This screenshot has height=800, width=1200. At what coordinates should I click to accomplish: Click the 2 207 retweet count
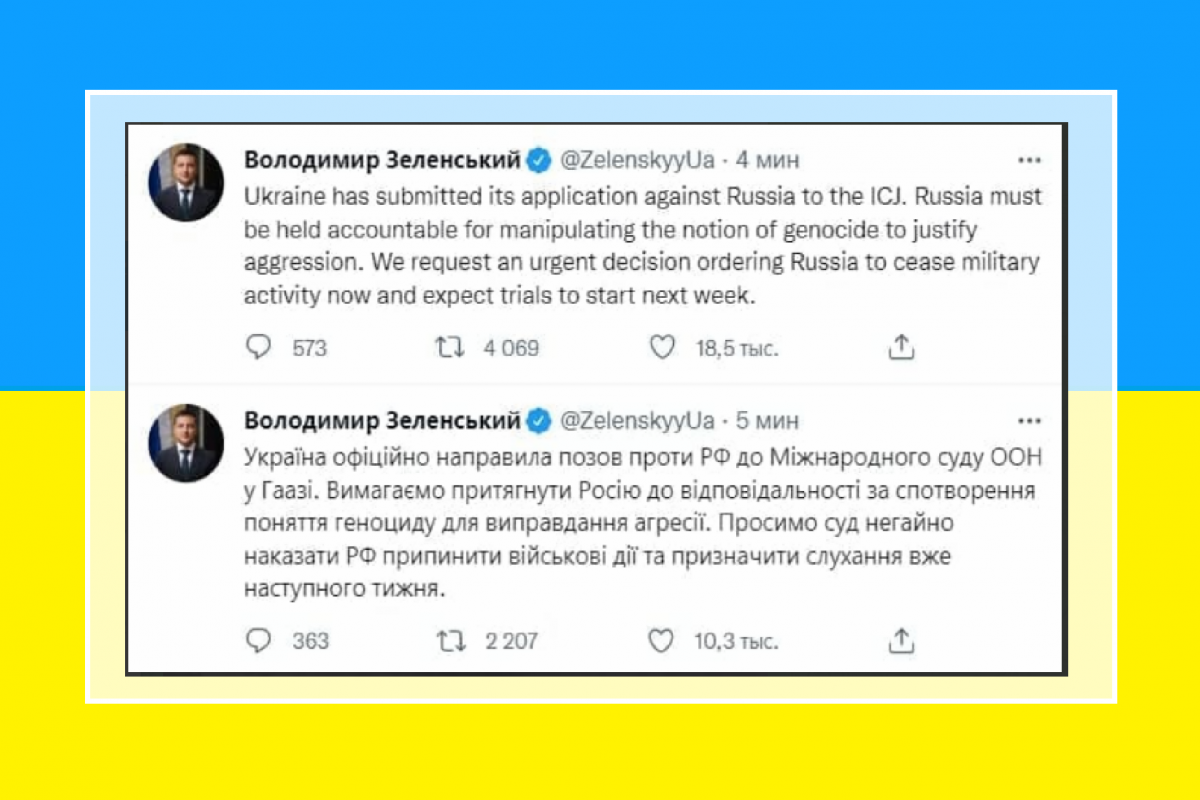click(510, 641)
